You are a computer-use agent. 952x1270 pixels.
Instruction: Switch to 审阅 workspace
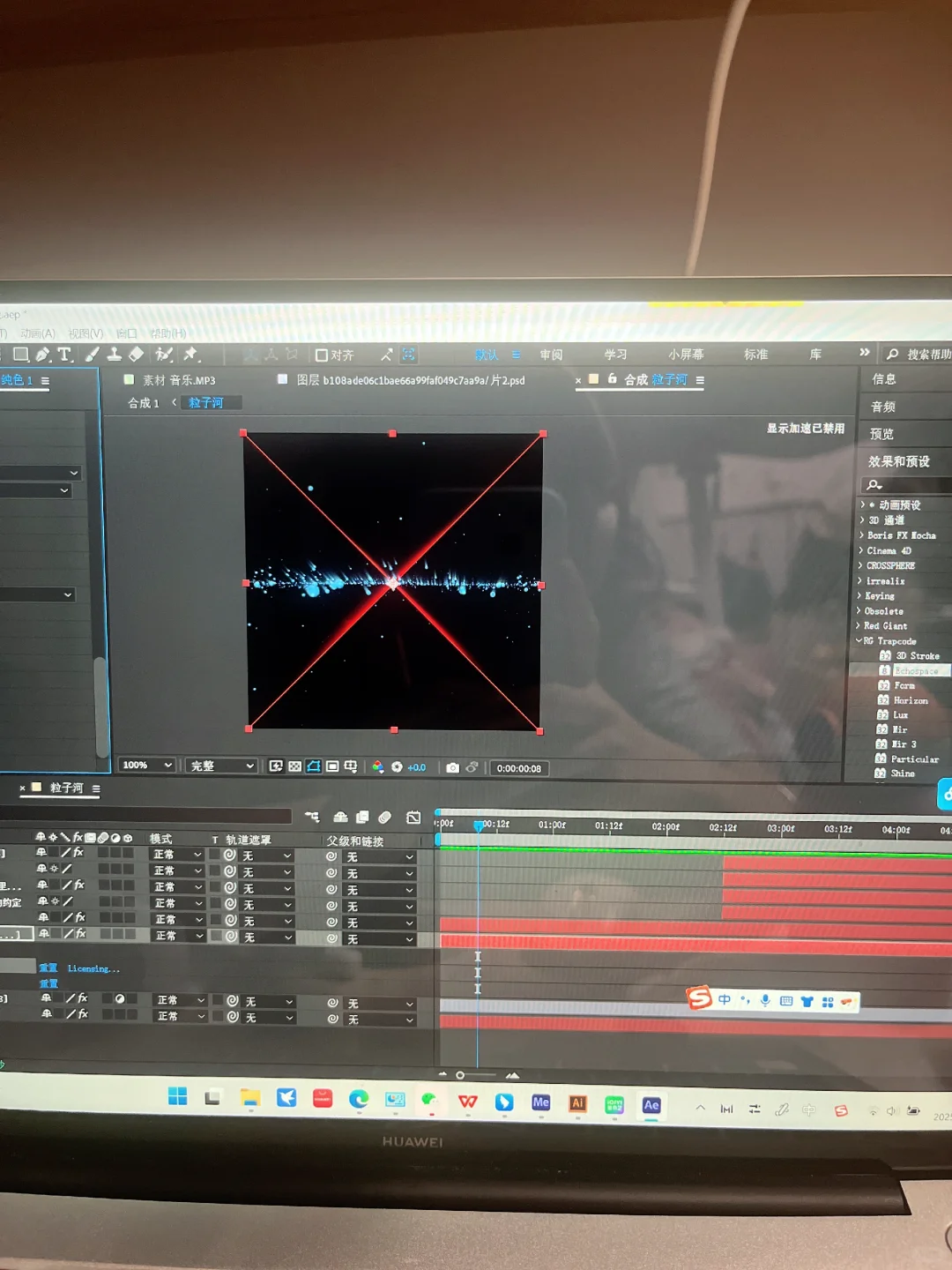[551, 355]
